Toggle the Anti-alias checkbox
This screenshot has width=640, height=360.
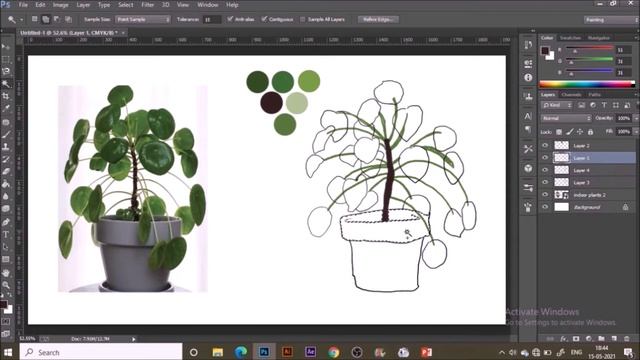click(x=230, y=19)
